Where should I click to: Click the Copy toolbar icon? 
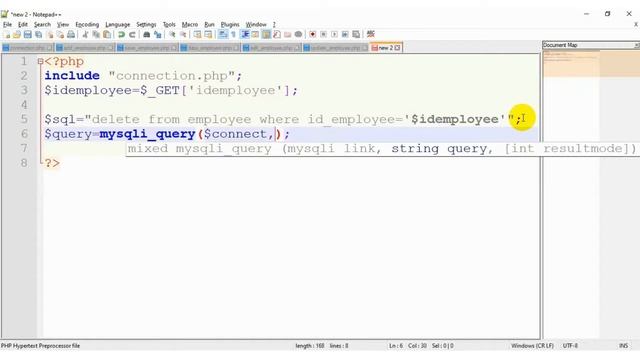(x=96, y=35)
